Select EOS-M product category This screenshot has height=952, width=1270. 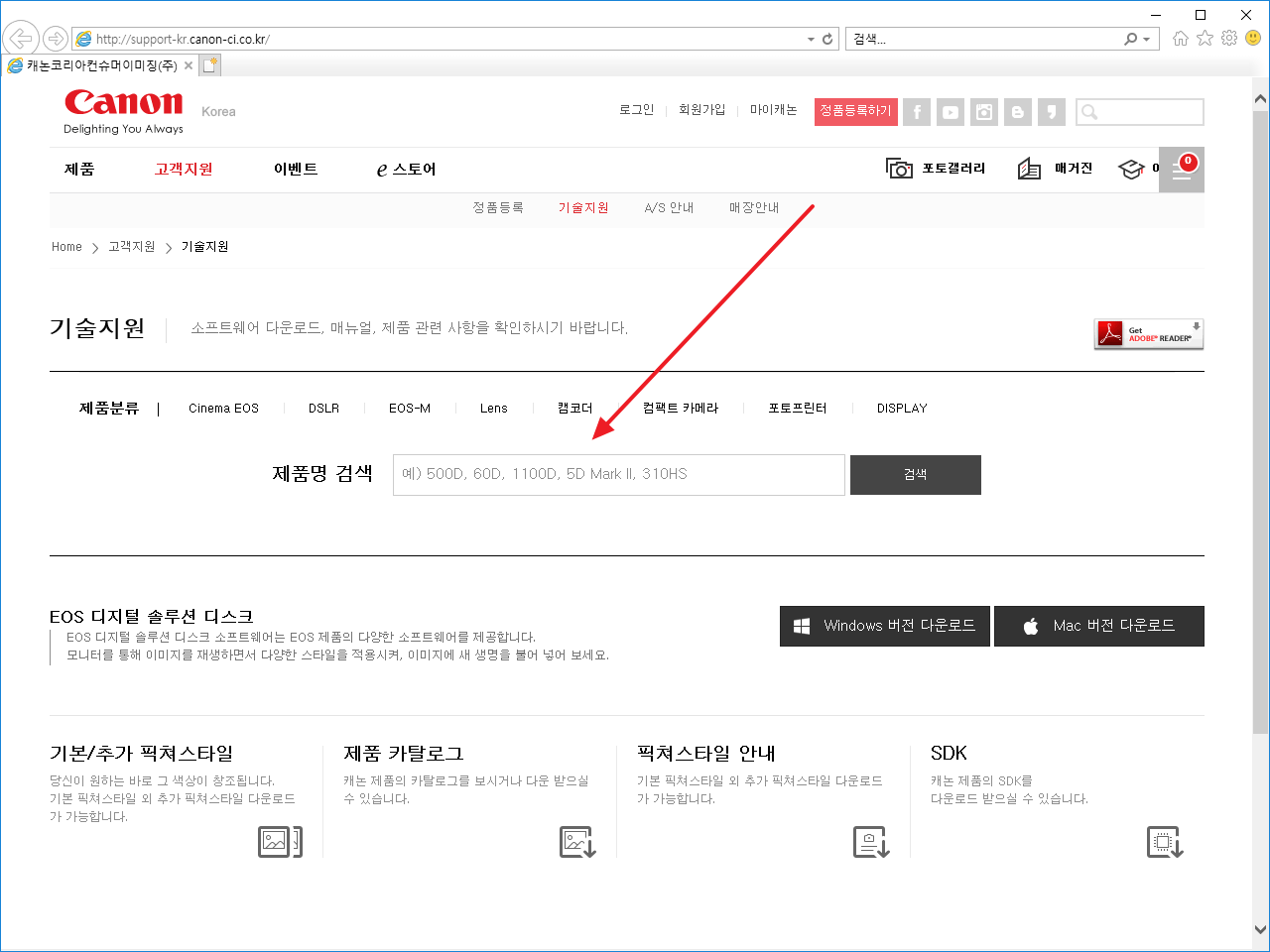tap(410, 409)
